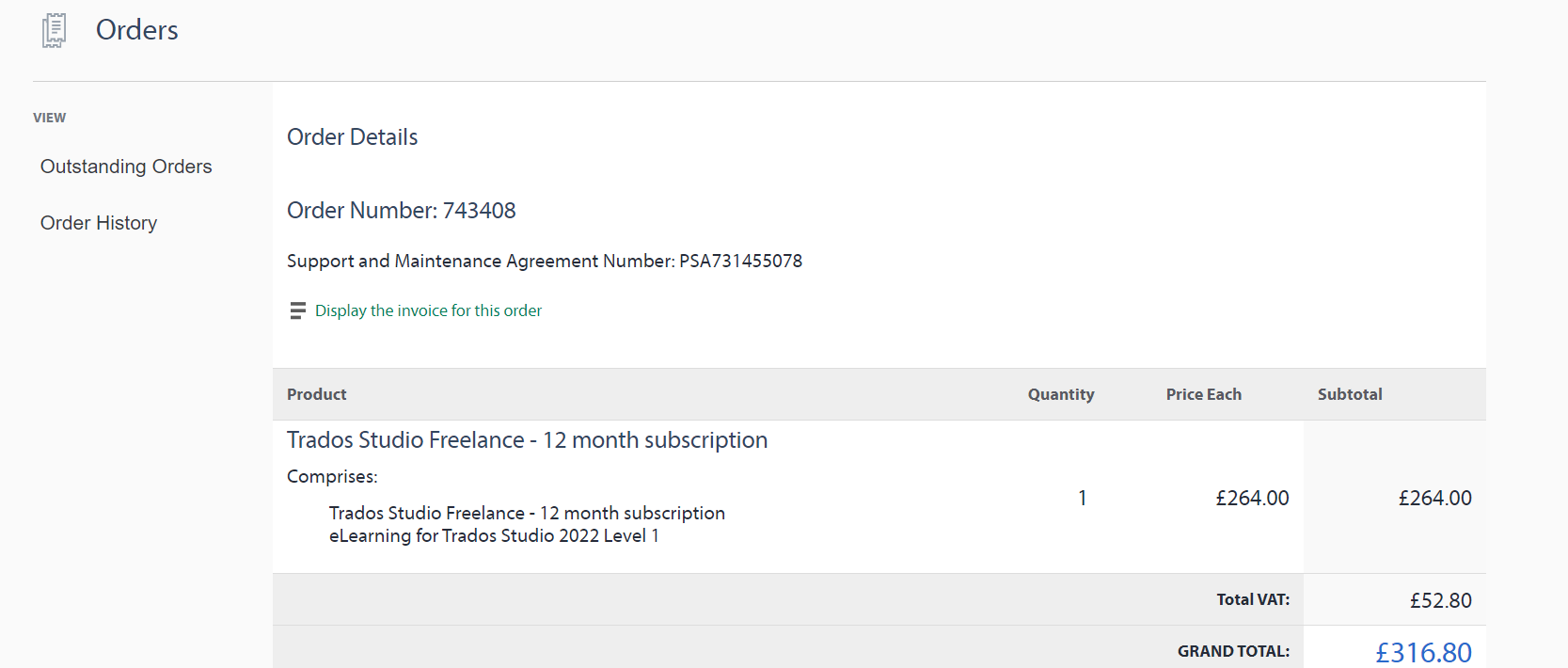1568x668 pixels.
Task: Click the Quantity column header
Action: click(1061, 394)
